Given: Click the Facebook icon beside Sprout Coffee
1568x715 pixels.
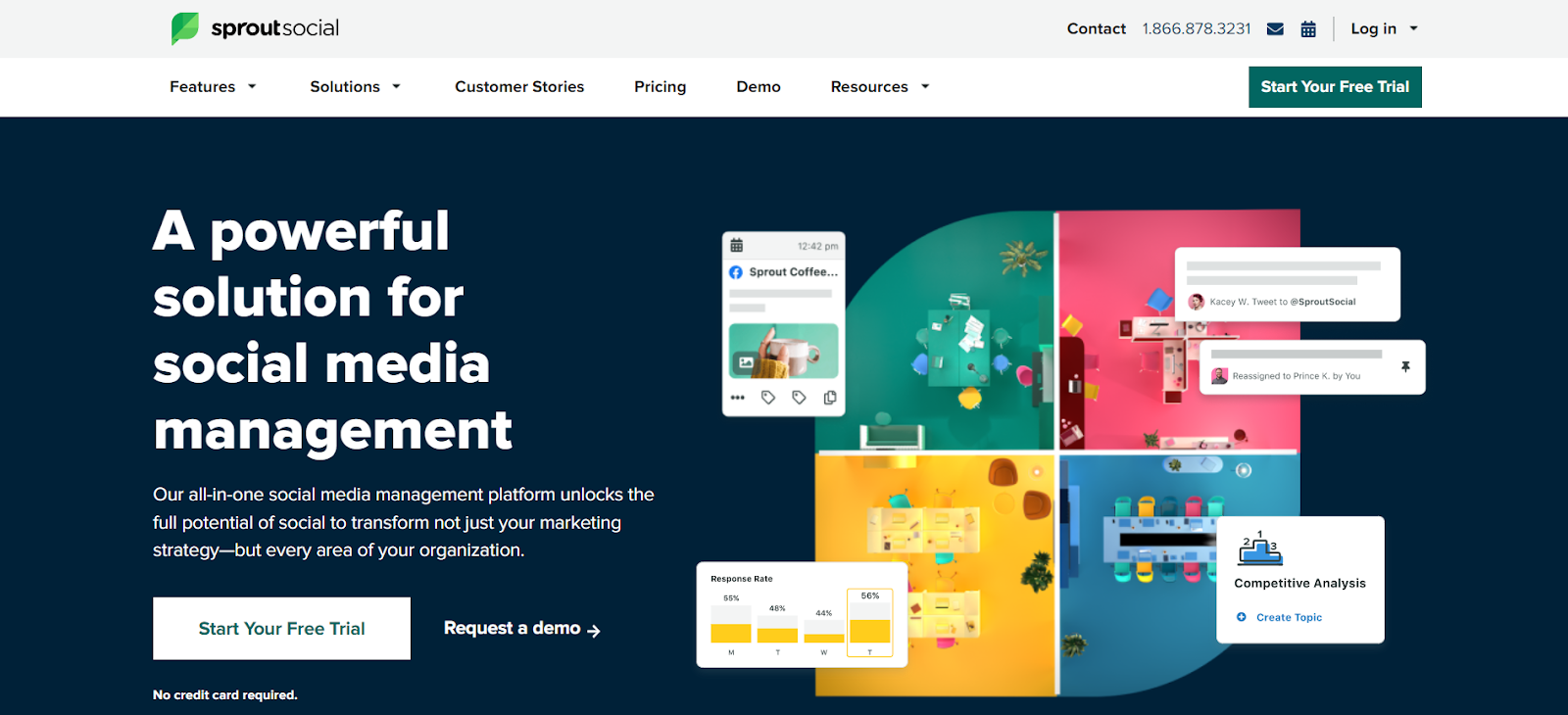Looking at the screenshot, I should [x=736, y=272].
